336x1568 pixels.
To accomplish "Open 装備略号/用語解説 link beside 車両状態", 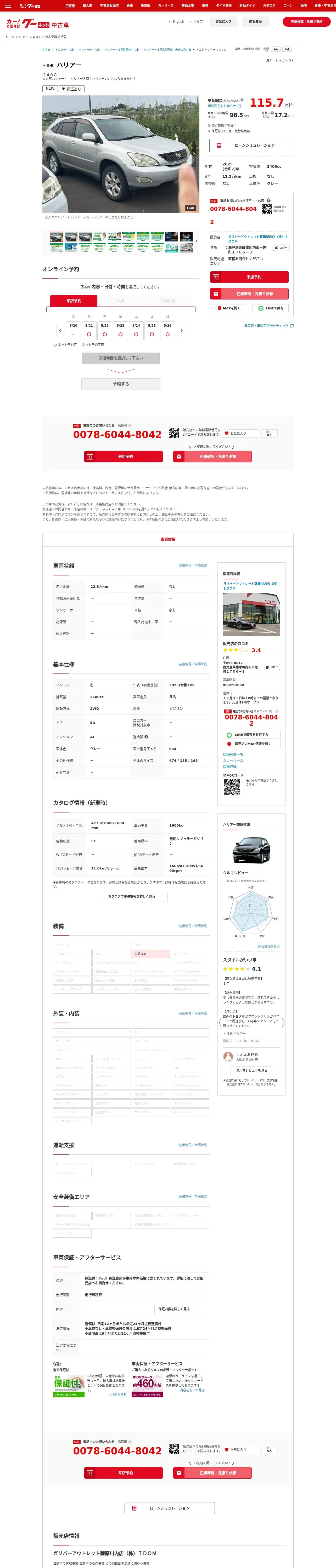I will pyautogui.click(x=193, y=566).
